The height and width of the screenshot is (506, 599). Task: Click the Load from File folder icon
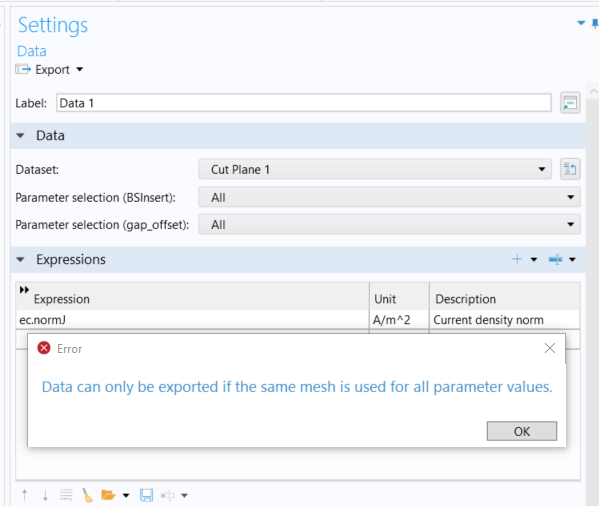(x=108, y=495)
